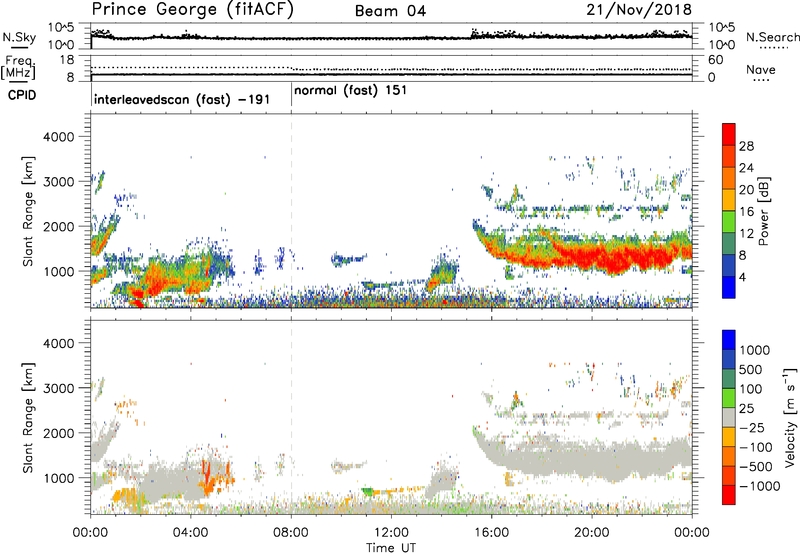This screenshot has width=800, height=554.
Task: Pick the red top segment of Power colorbar
Action: click(729, 135)
